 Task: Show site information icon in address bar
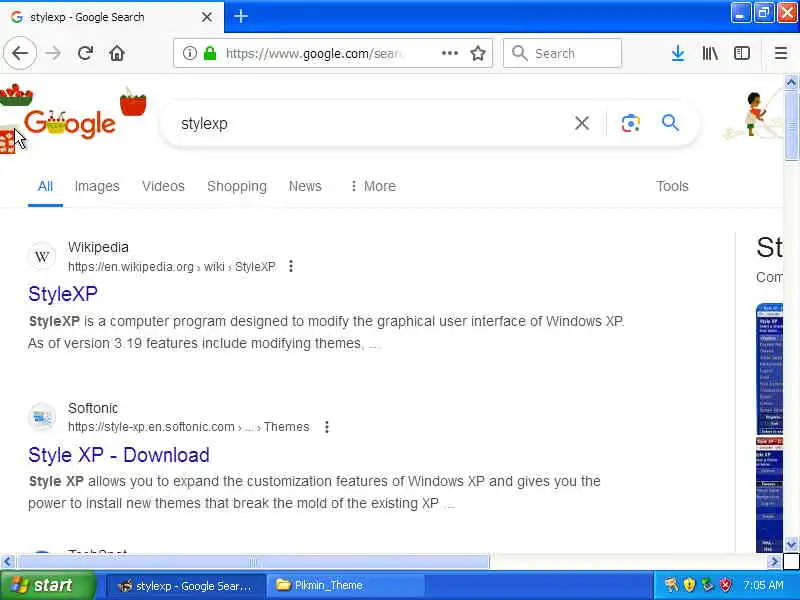click(189, 53)
